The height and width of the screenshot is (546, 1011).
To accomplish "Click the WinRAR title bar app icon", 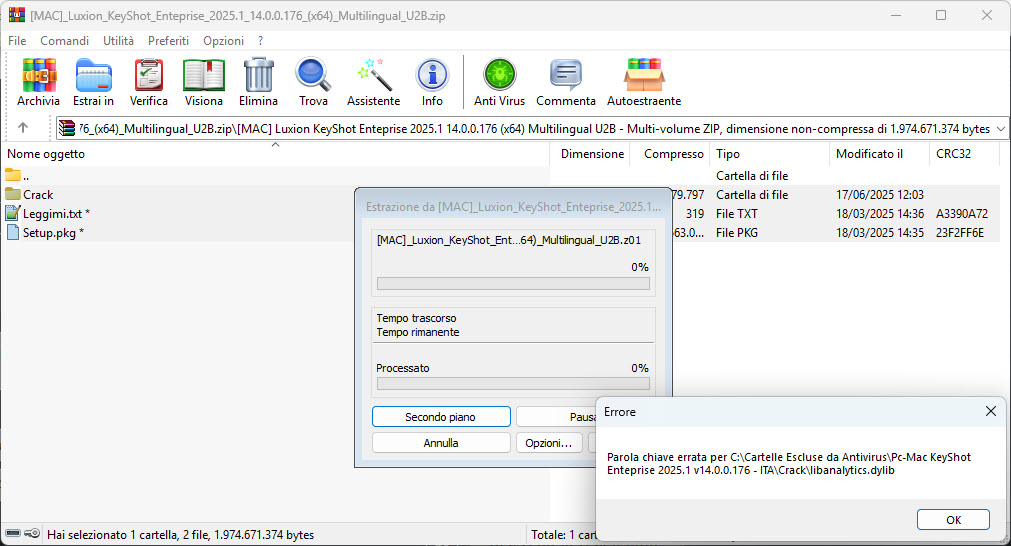I will pos(17,15).
